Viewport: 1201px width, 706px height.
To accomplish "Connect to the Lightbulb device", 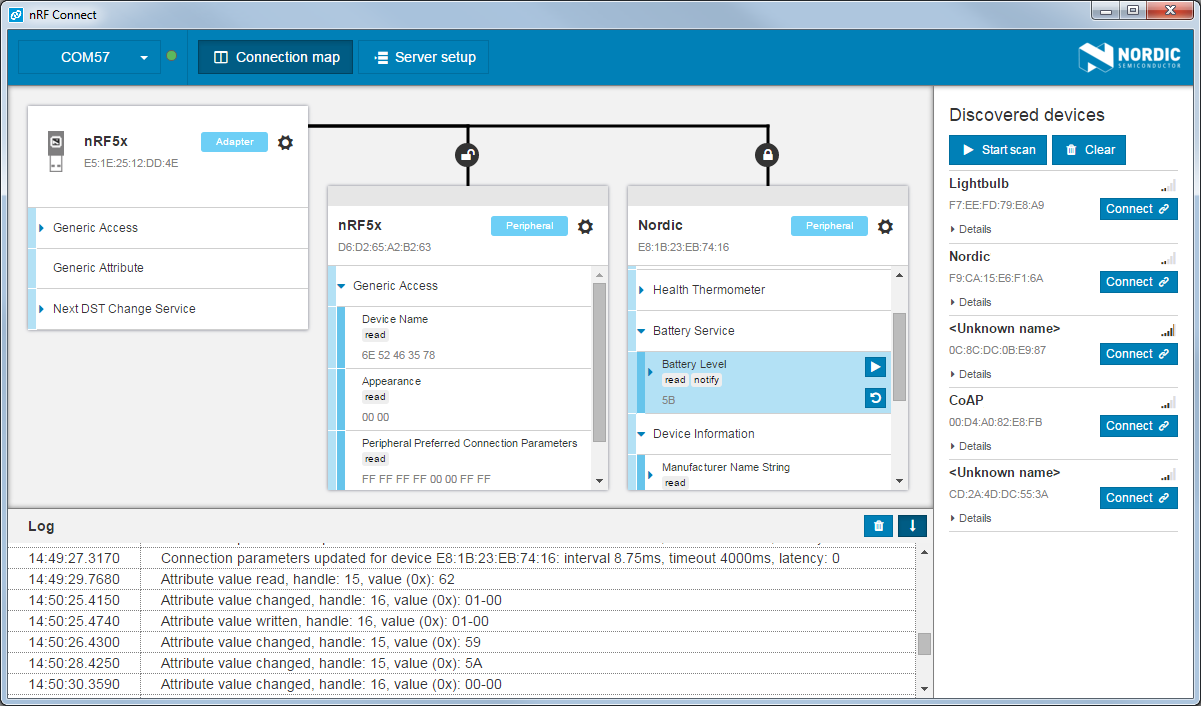I will click(x=1139, y=209).
